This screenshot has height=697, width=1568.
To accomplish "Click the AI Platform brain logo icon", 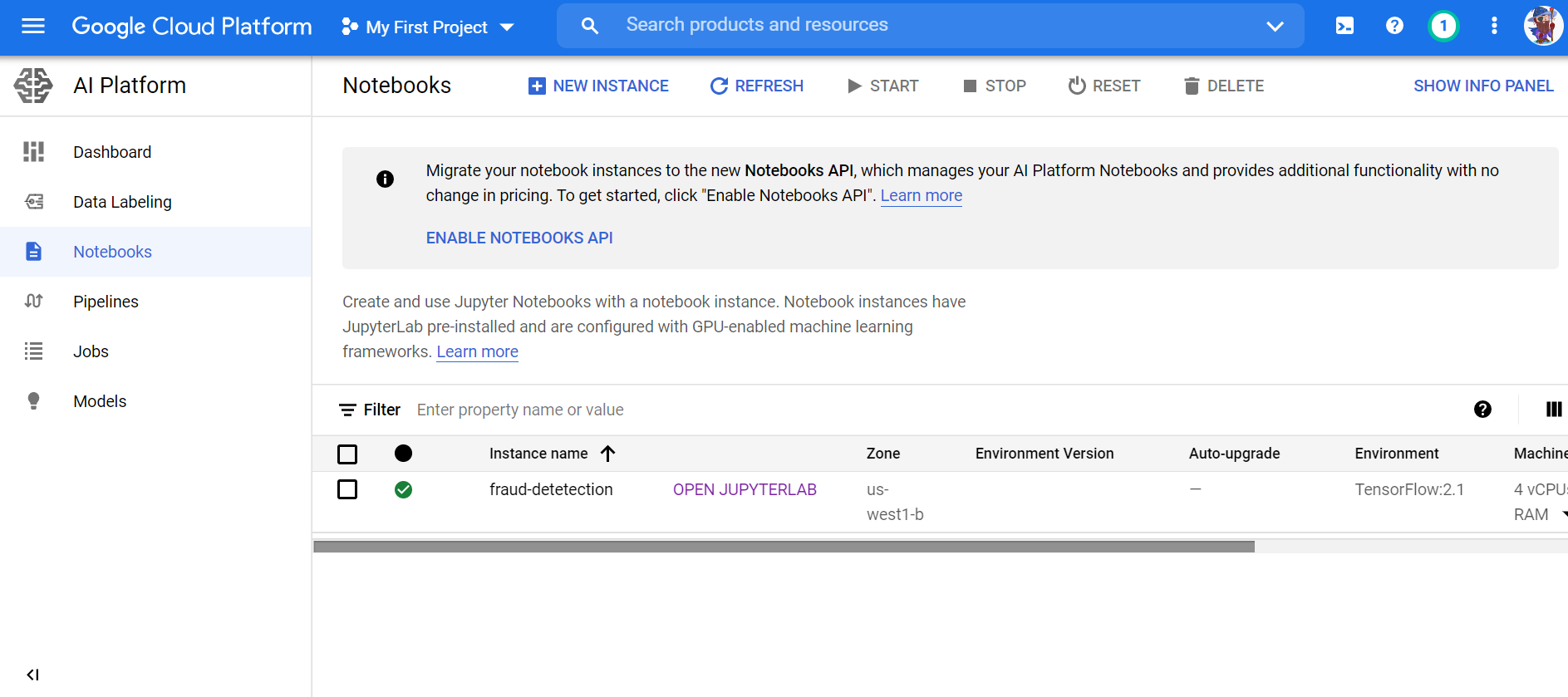I will click(33, 86).
